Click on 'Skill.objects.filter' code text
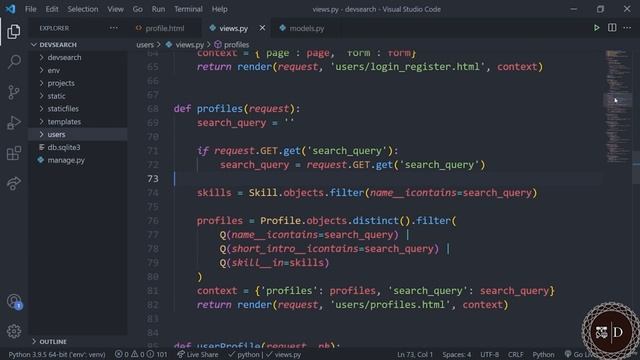This screenshot has width=640, height=360. pyautogui.click(x=306, y=193)
